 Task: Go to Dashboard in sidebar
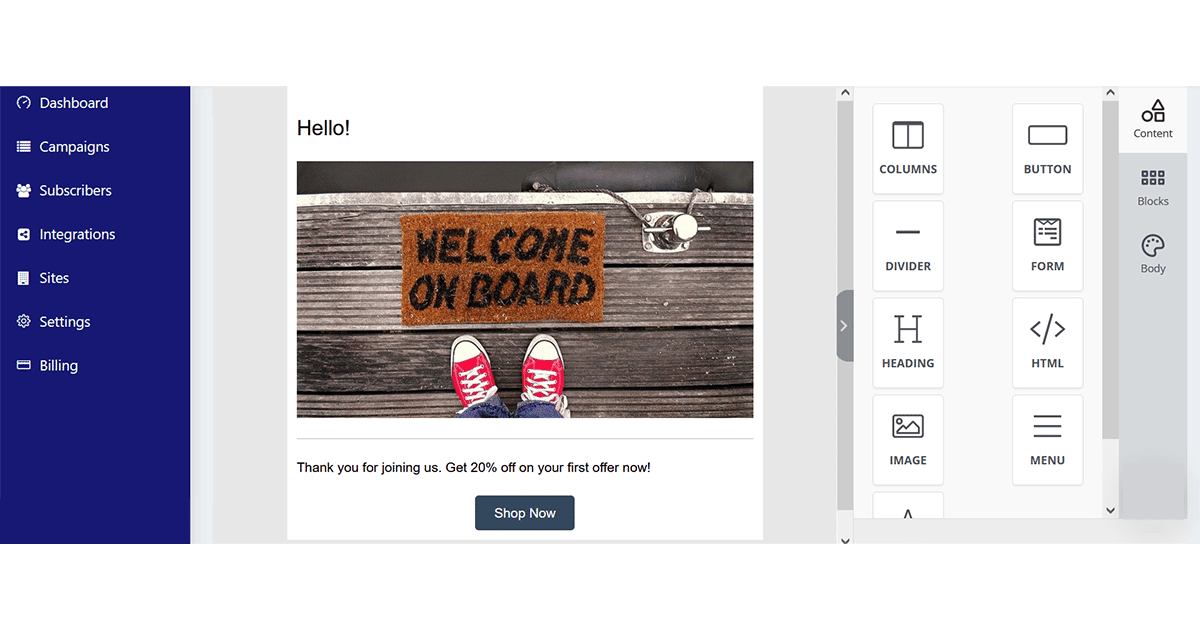tap(73, 103)
